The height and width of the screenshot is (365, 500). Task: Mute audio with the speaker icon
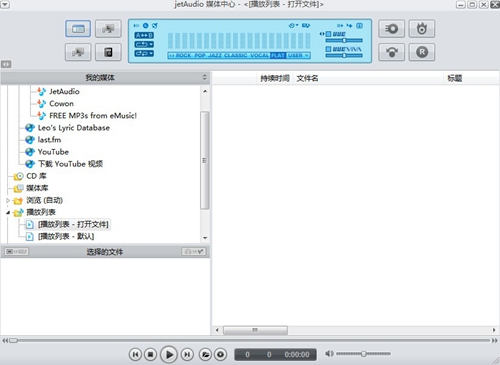click(x=329, y=353)
